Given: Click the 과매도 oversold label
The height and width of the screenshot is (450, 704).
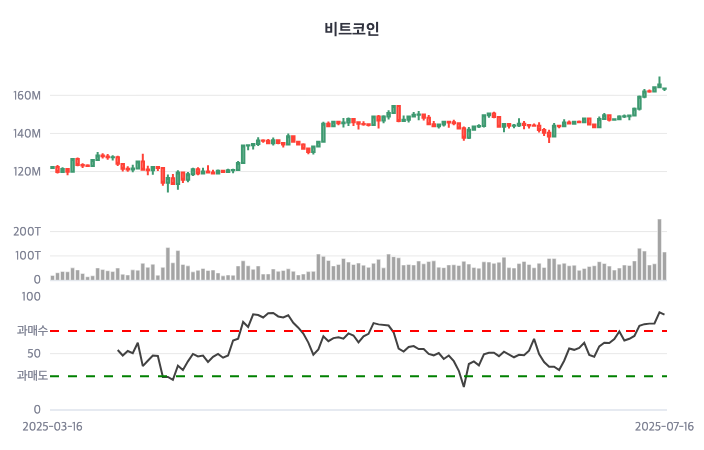Looking at the screenshot, I should (32, 376).
